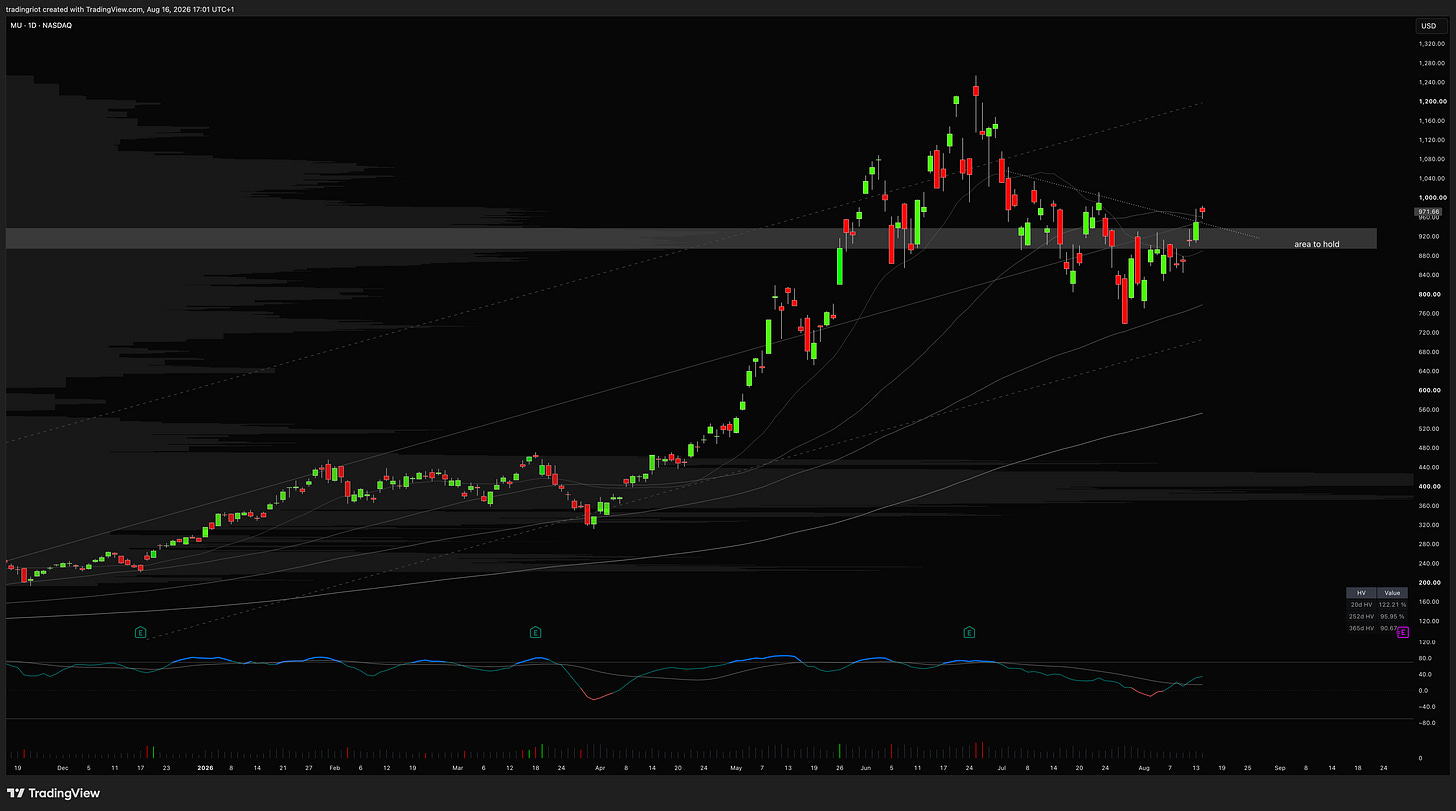Click the 680.00 price axis label

pyautogui.click(x=1427, y=351)
